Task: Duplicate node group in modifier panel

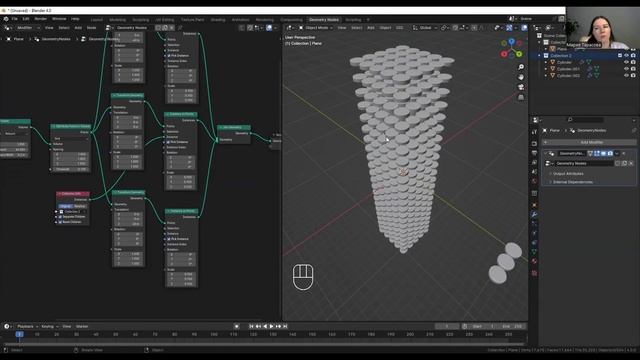Action: pyautogui.click(x=624, y=163)
